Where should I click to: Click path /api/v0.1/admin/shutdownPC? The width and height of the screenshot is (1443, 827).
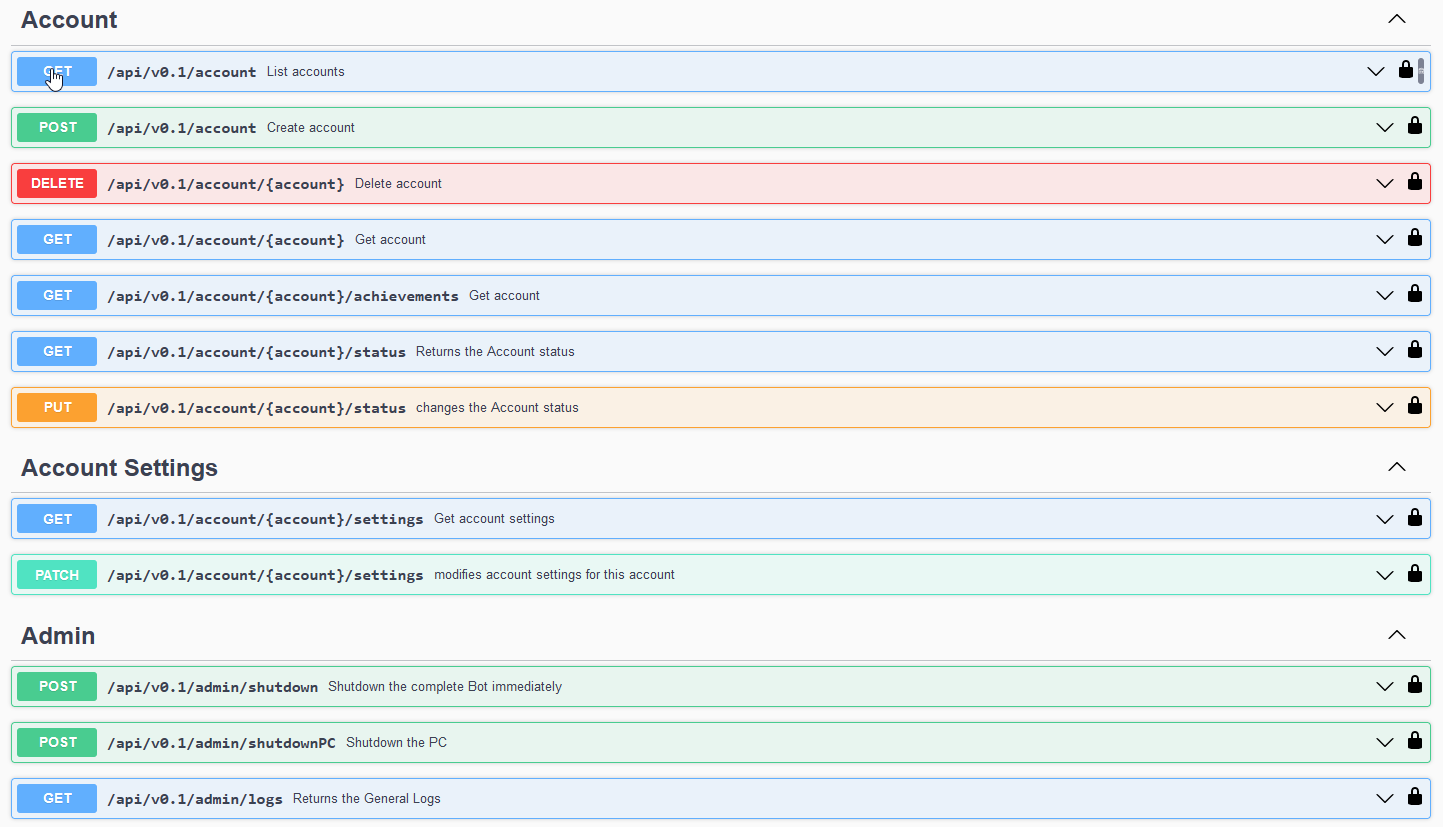(221, 743)
